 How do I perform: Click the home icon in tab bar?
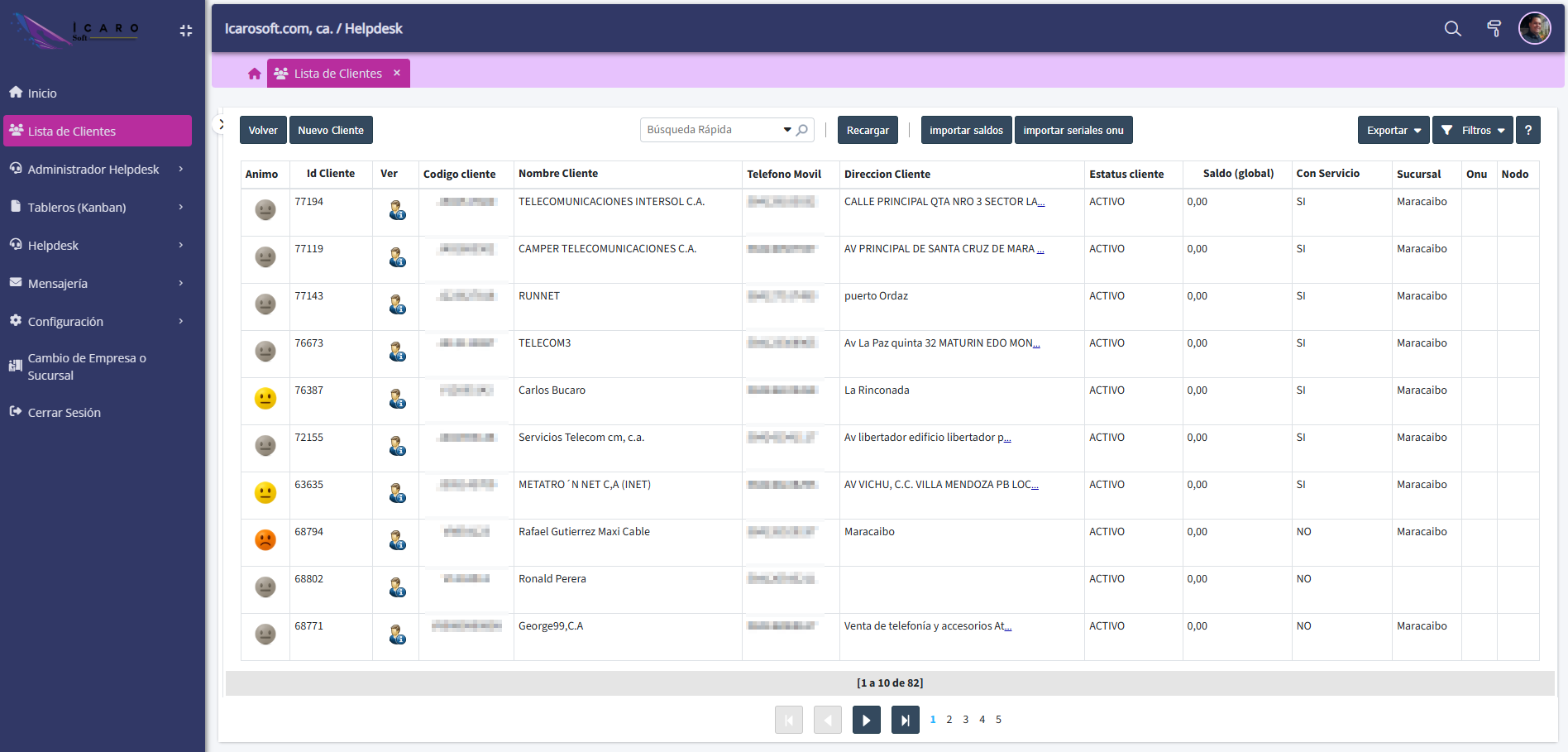[x=255, y=74]
